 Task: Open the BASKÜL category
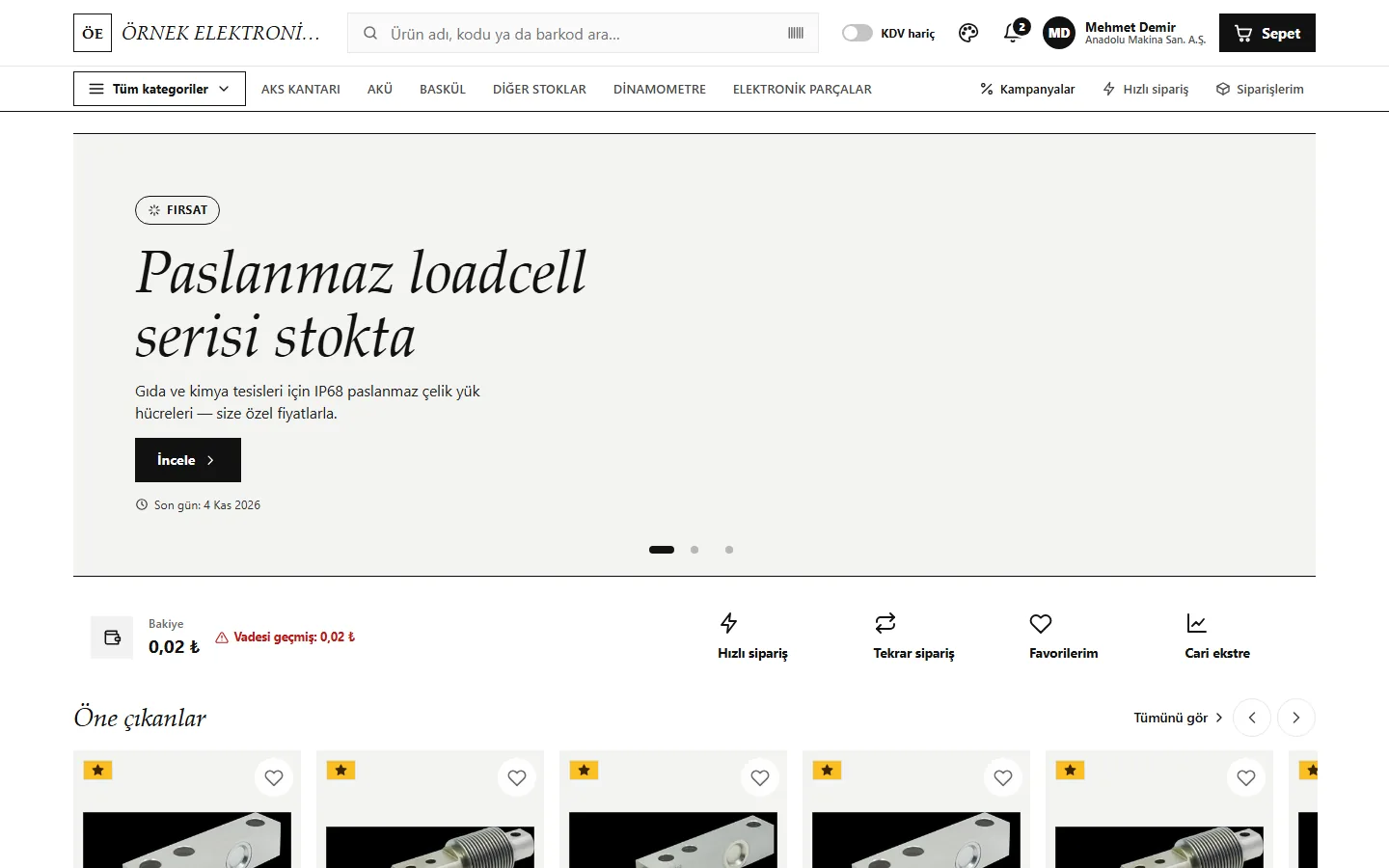pos(443,89)
